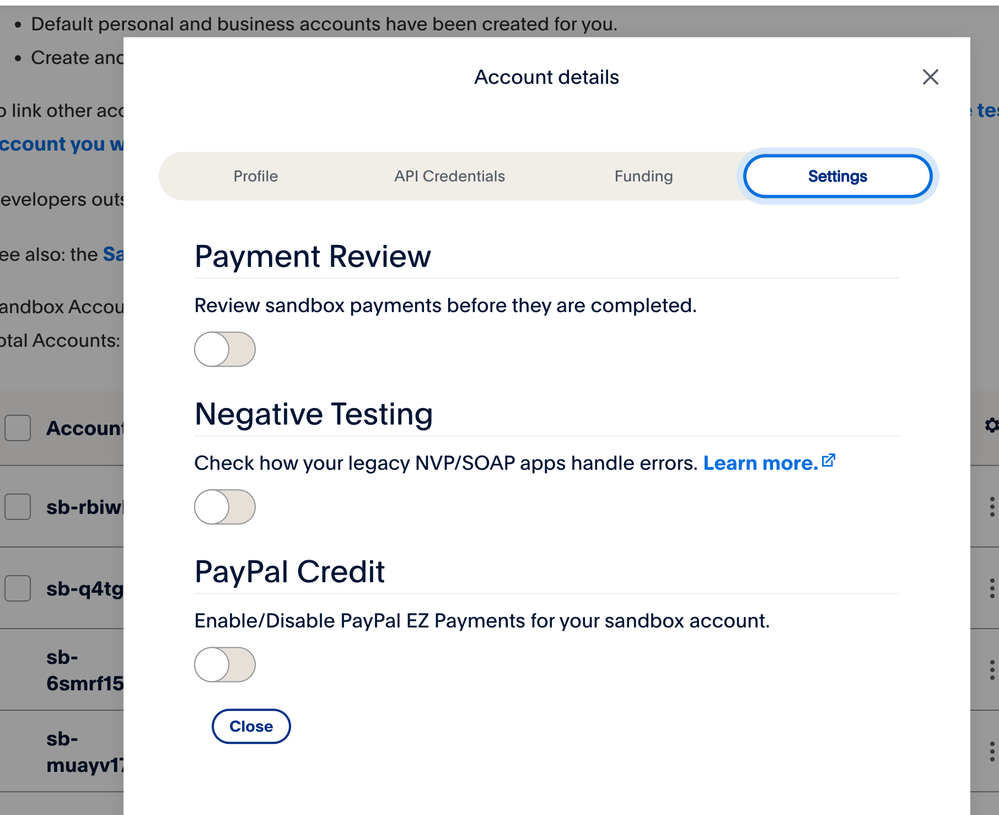Open the three-dot menu for sb-q4tg row
999x815 pixels.
pyautogui.click(x=991, y=588)
